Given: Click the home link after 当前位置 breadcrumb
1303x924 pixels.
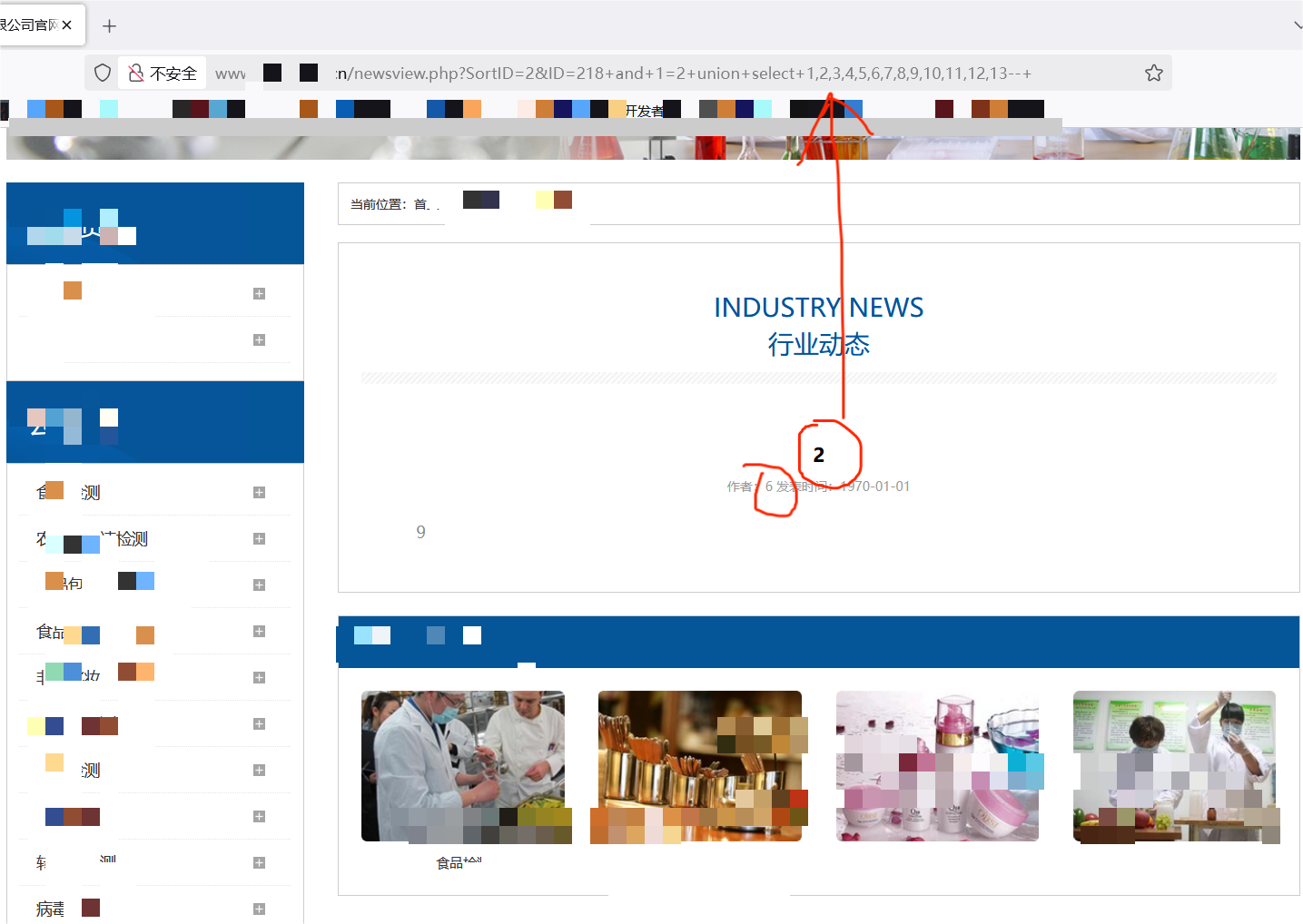Looking at the screenshot, I should [x=421, y=204].
